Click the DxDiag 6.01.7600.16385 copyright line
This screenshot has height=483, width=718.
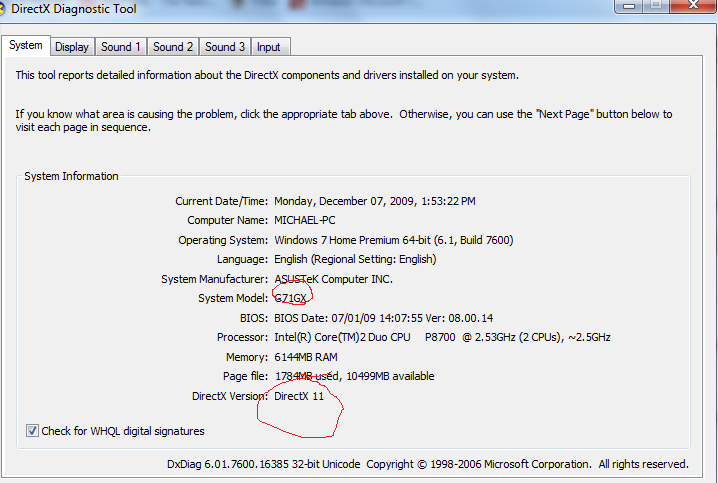(x=428, y=464)
